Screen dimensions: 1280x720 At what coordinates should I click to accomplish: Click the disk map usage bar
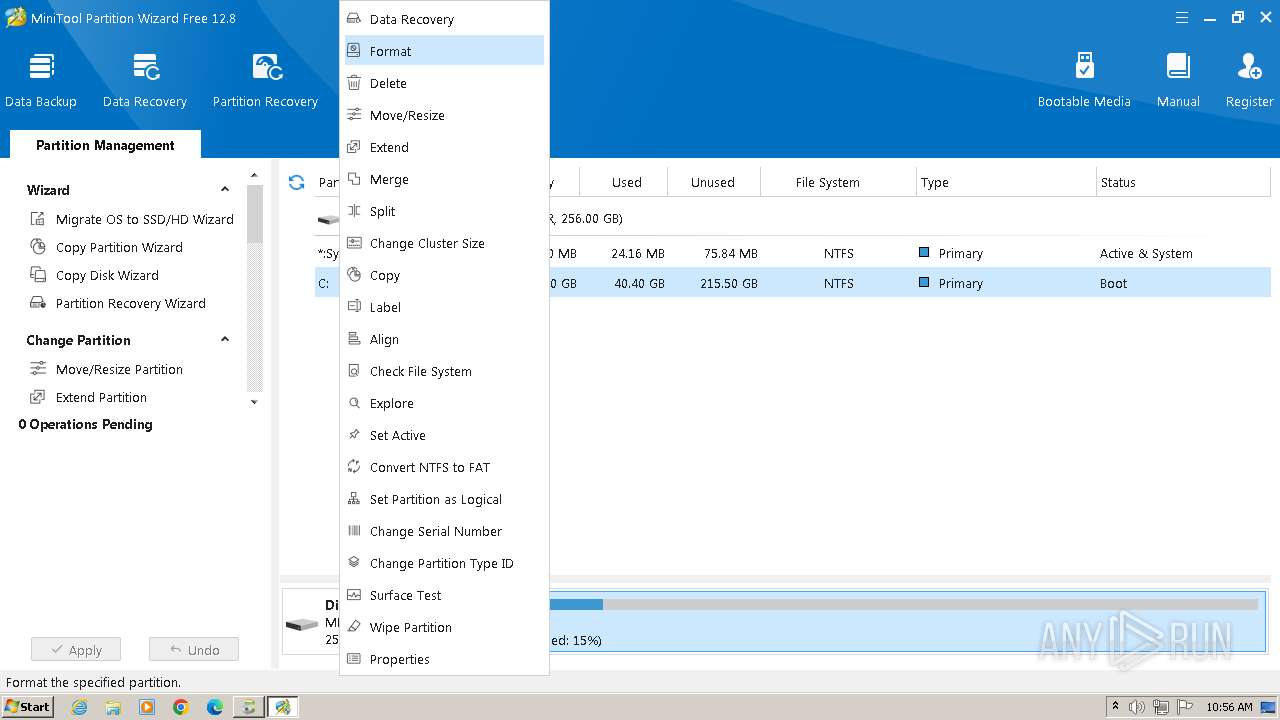pos(903,604)
